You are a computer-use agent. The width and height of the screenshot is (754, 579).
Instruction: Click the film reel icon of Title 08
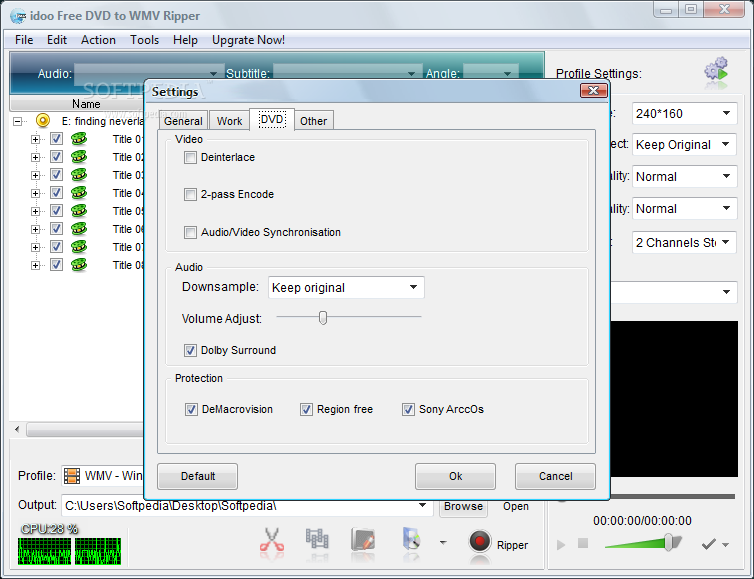click(x=79, y=265)
